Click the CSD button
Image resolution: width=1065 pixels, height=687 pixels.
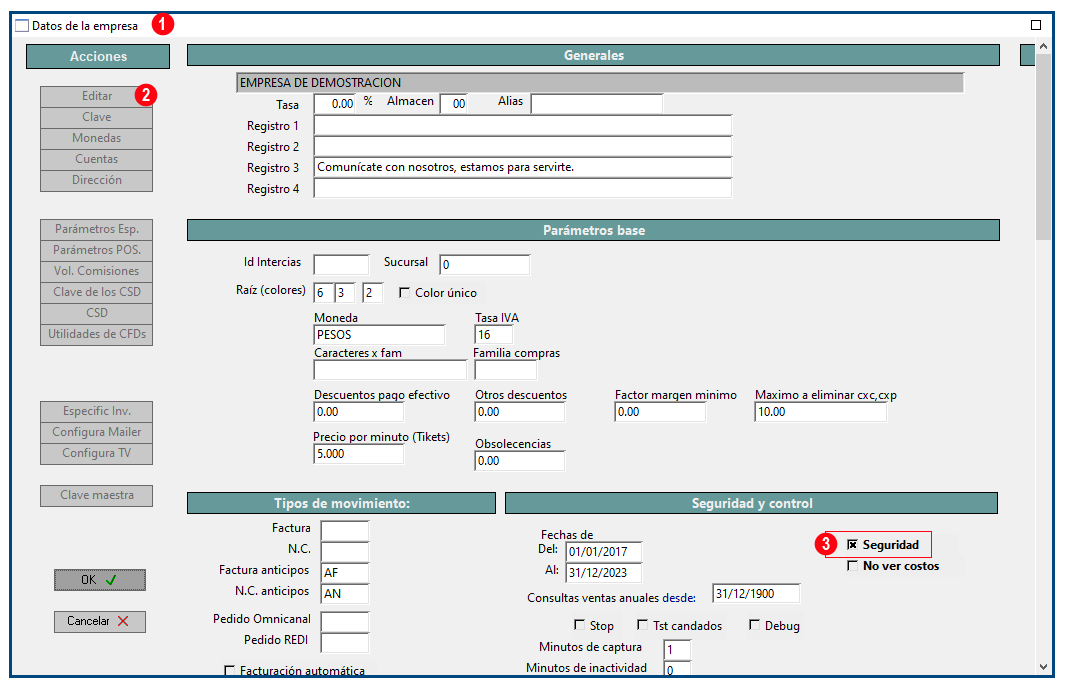(x=96, y=313)
